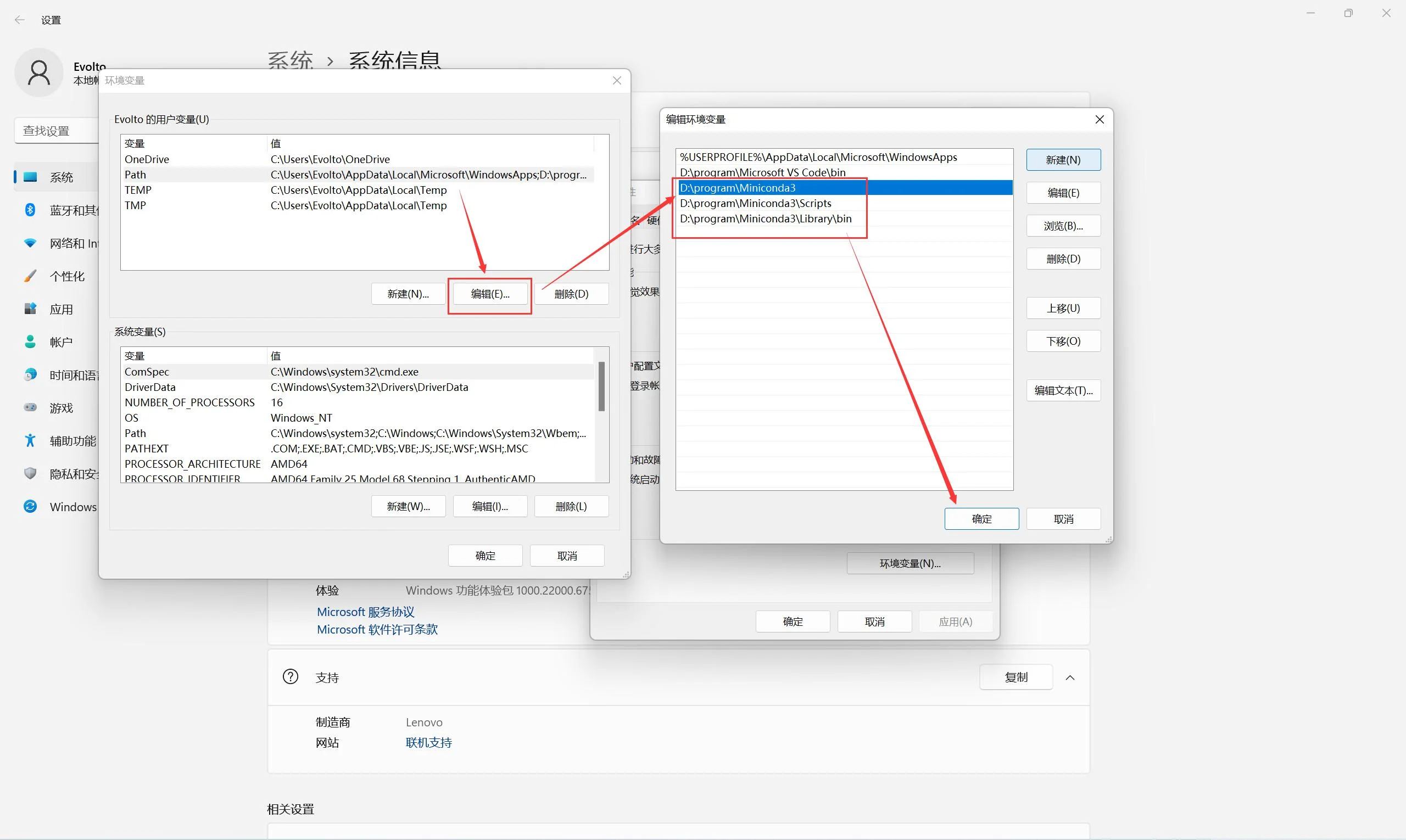Image resolution: width=1406 pixels, height=840 pixels.
Task: Open the Windows Update icon
Action: [30, 507]
